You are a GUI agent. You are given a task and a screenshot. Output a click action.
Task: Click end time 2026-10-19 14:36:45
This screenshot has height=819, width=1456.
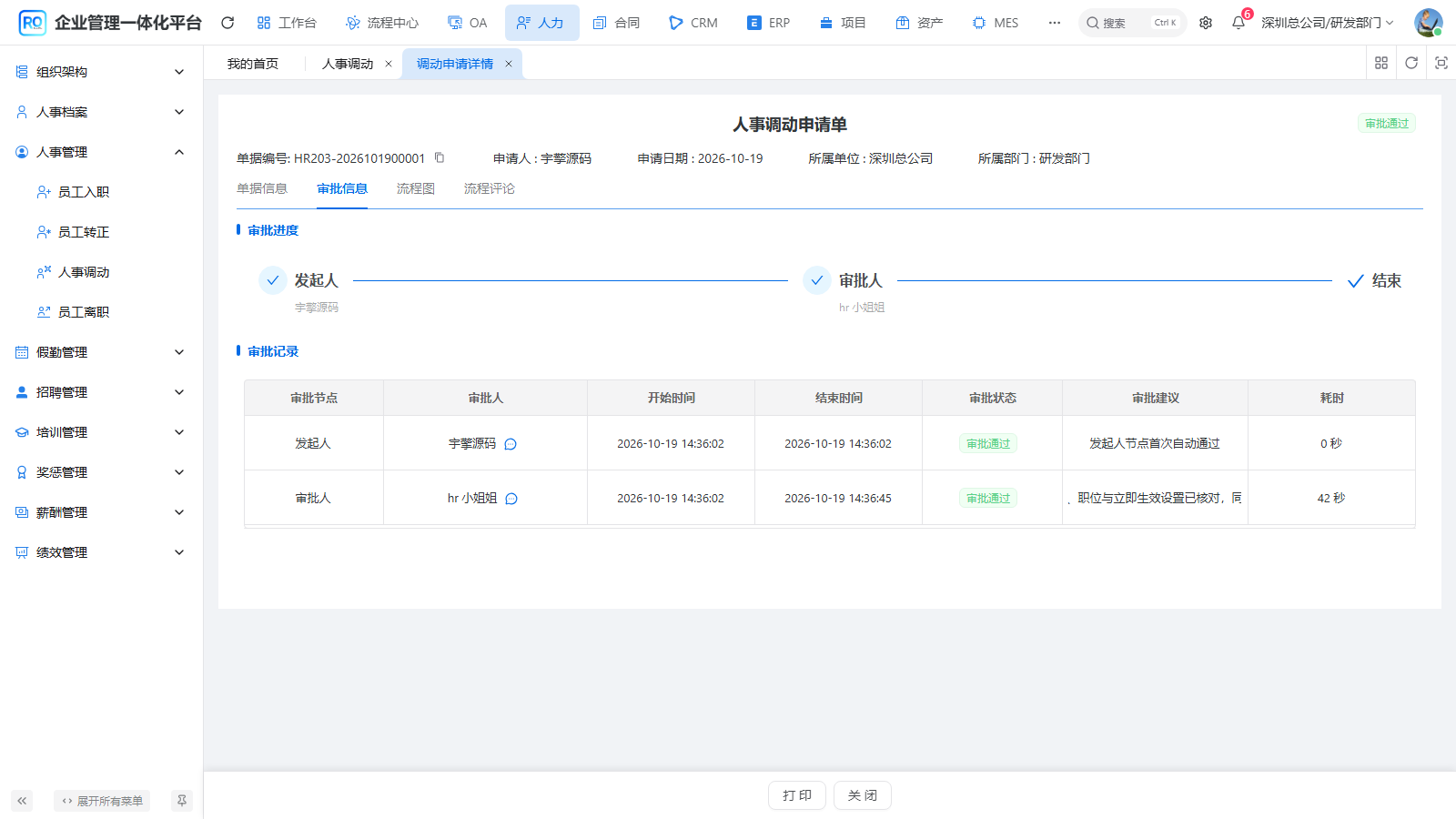838,498
